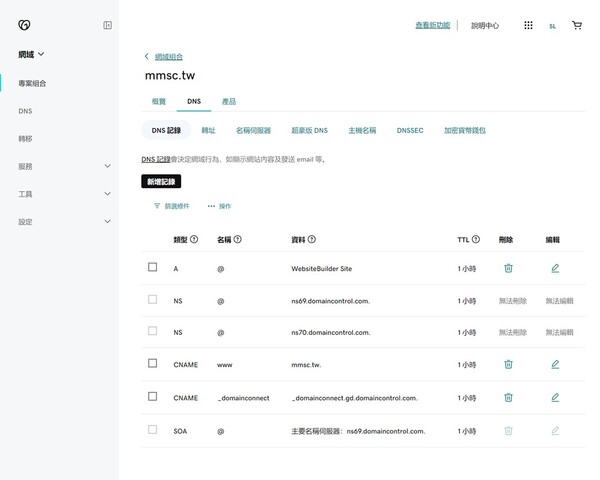
Task: Check the A record checkbox
Action: 152,267
